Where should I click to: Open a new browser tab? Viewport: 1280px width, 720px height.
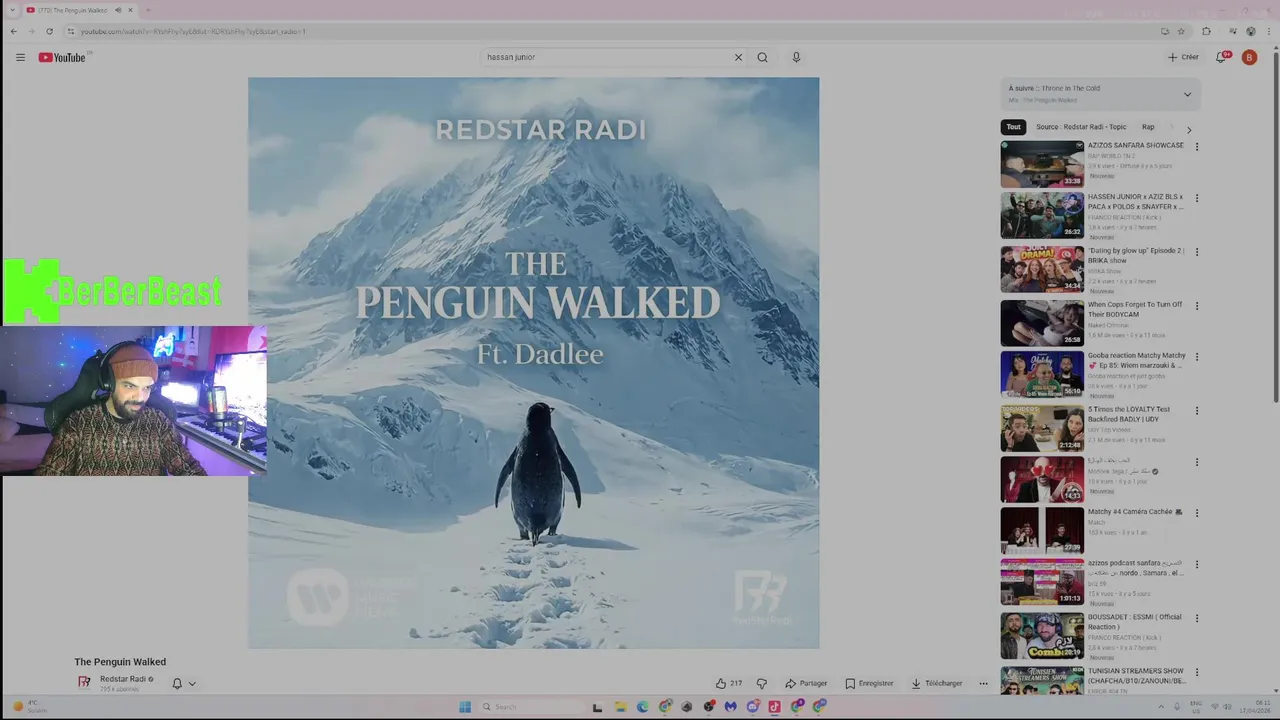click(148, 10)
